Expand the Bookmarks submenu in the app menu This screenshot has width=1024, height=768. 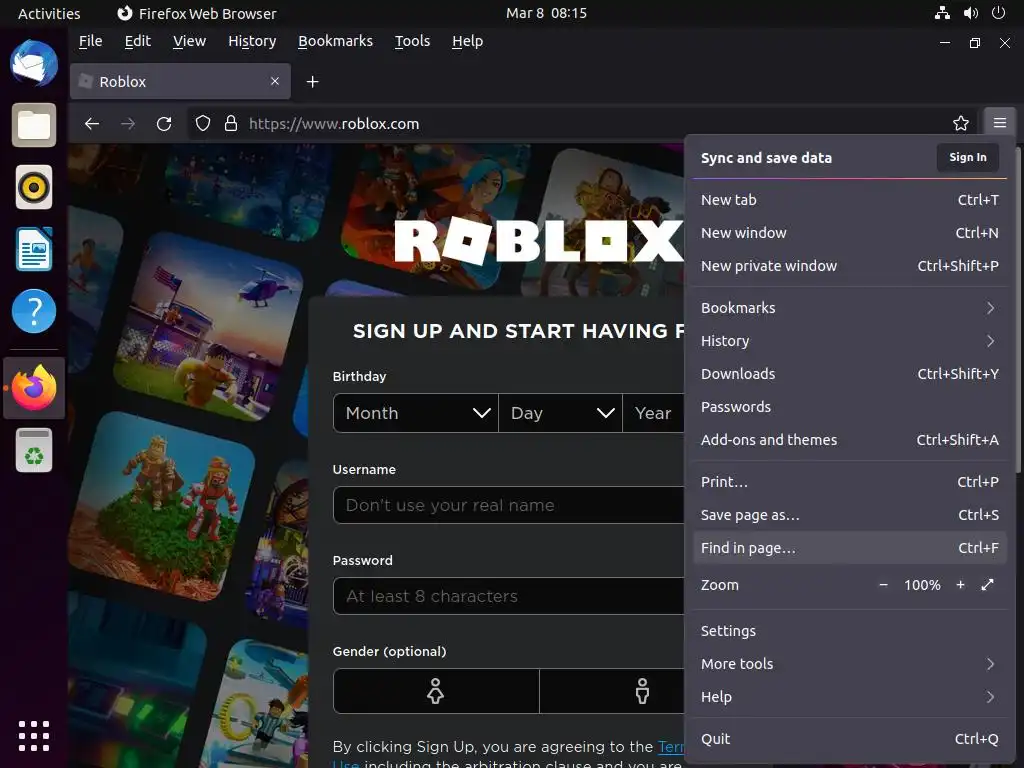click(848, 308)
